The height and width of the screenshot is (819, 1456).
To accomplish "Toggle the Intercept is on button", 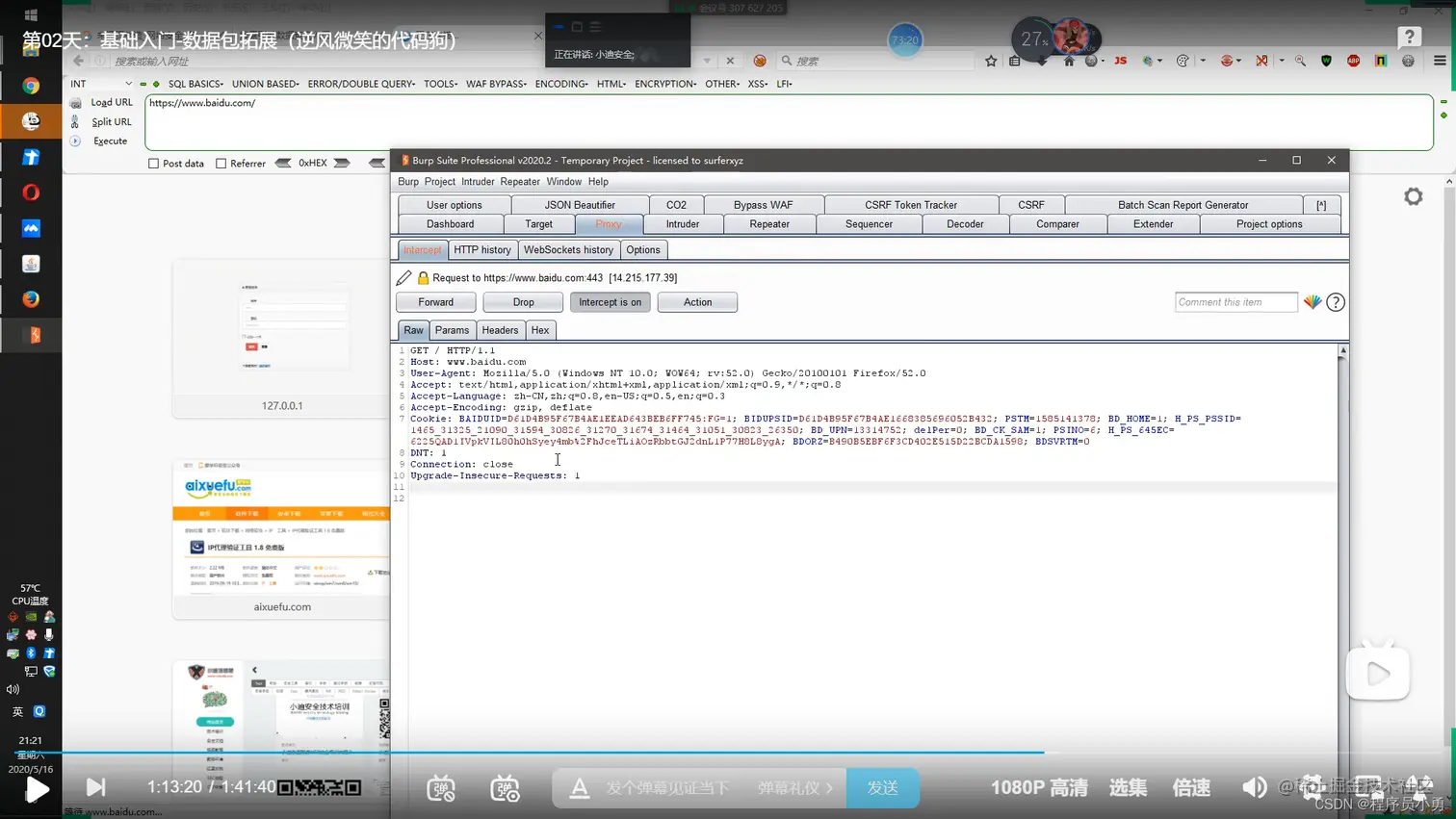I will pyautogui.click(x=610, y=302).
